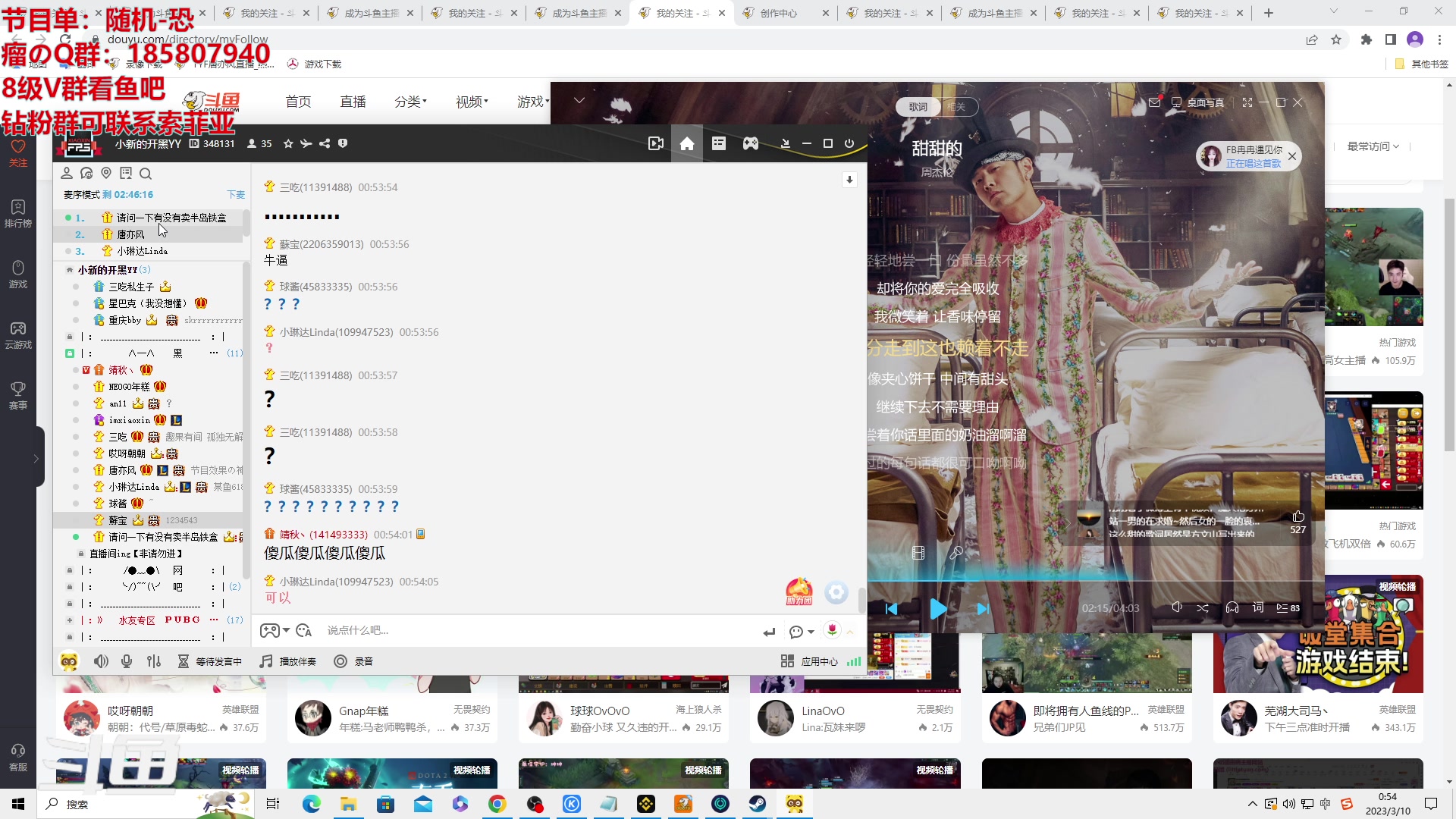Open the YY game controller icon
Viewport: 1456px width, 819px height.
pos(751,143)
